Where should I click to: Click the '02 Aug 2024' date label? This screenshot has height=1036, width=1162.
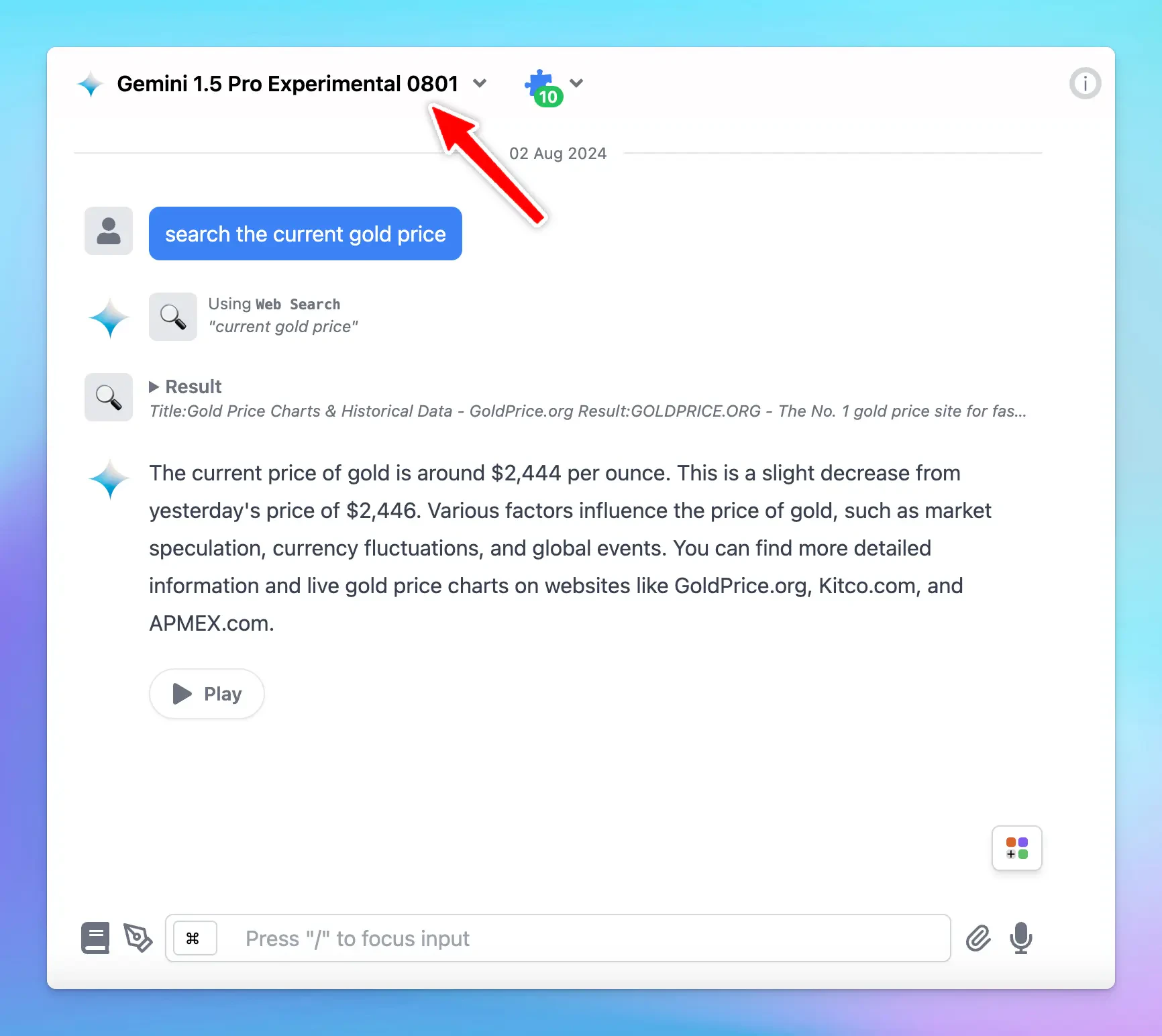[558, 154]
